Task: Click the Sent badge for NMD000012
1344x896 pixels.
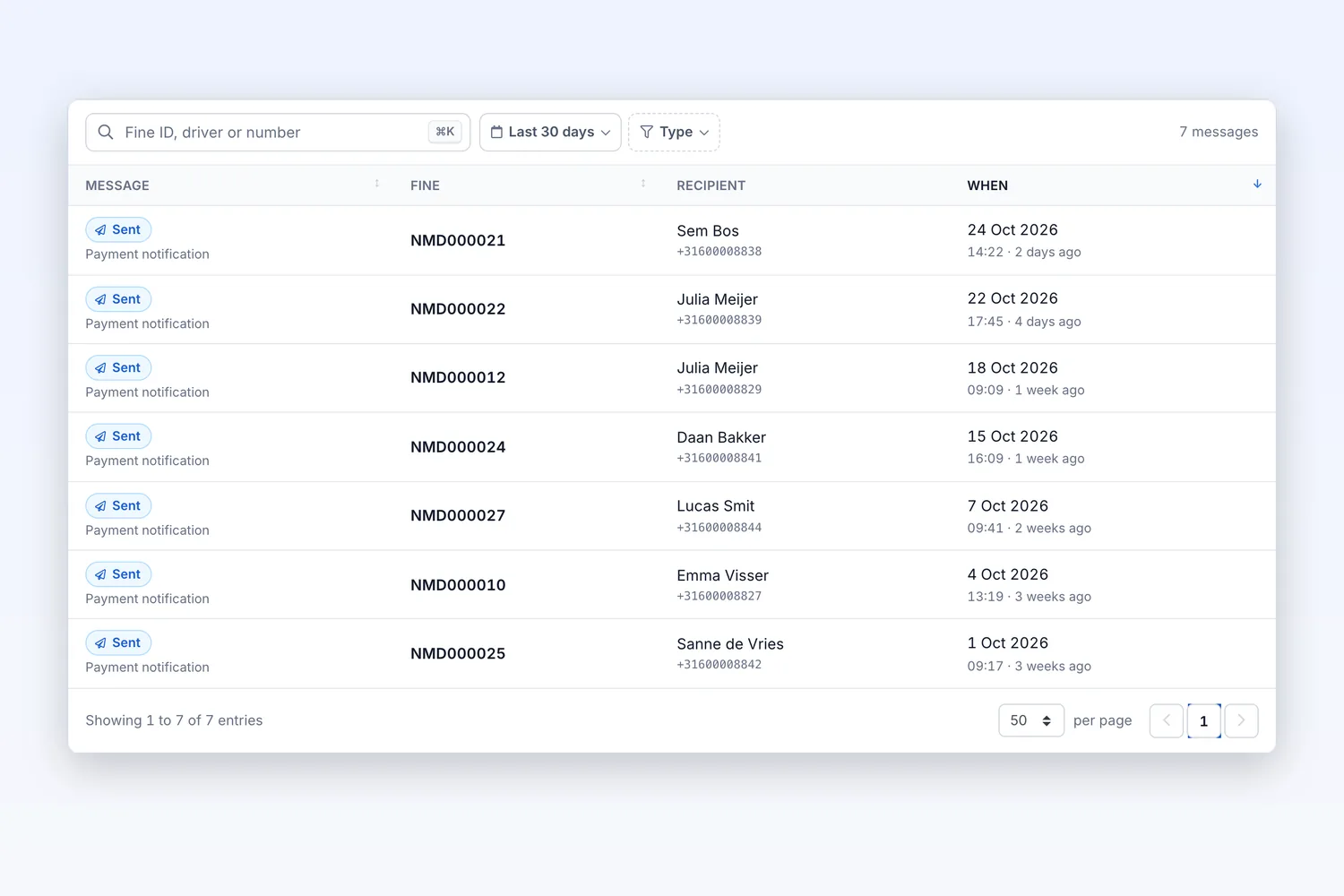Action: [118, 367]
